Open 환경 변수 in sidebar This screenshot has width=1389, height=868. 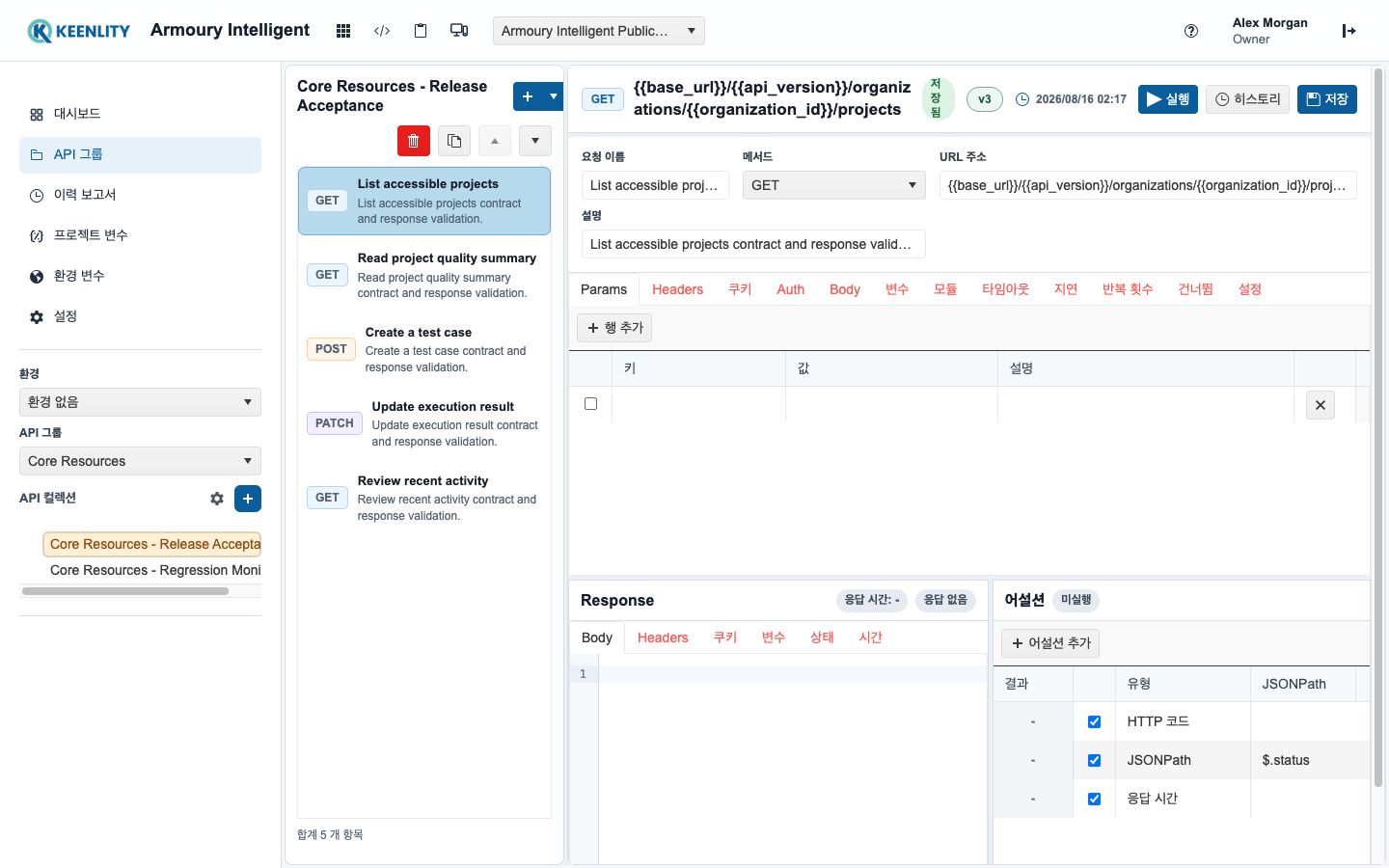140,276
